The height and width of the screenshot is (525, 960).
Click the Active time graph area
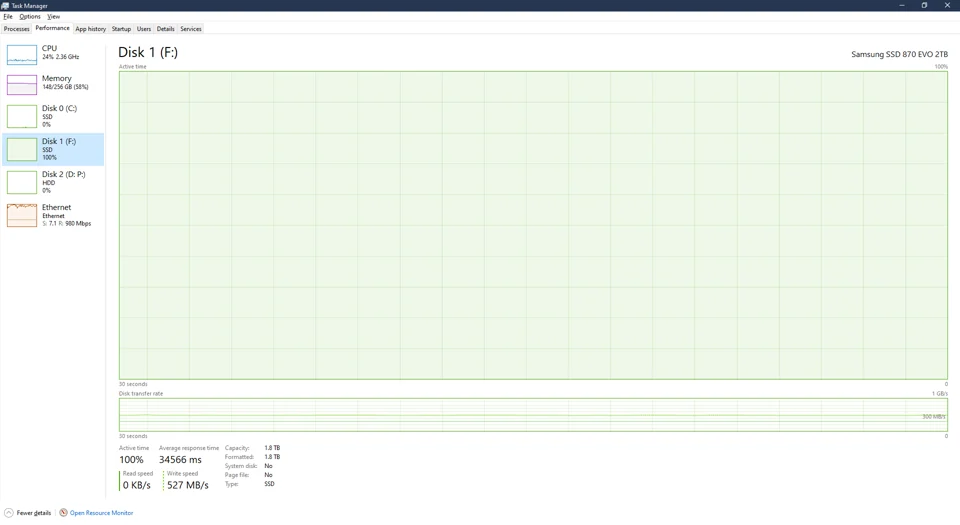click(533, 225)
